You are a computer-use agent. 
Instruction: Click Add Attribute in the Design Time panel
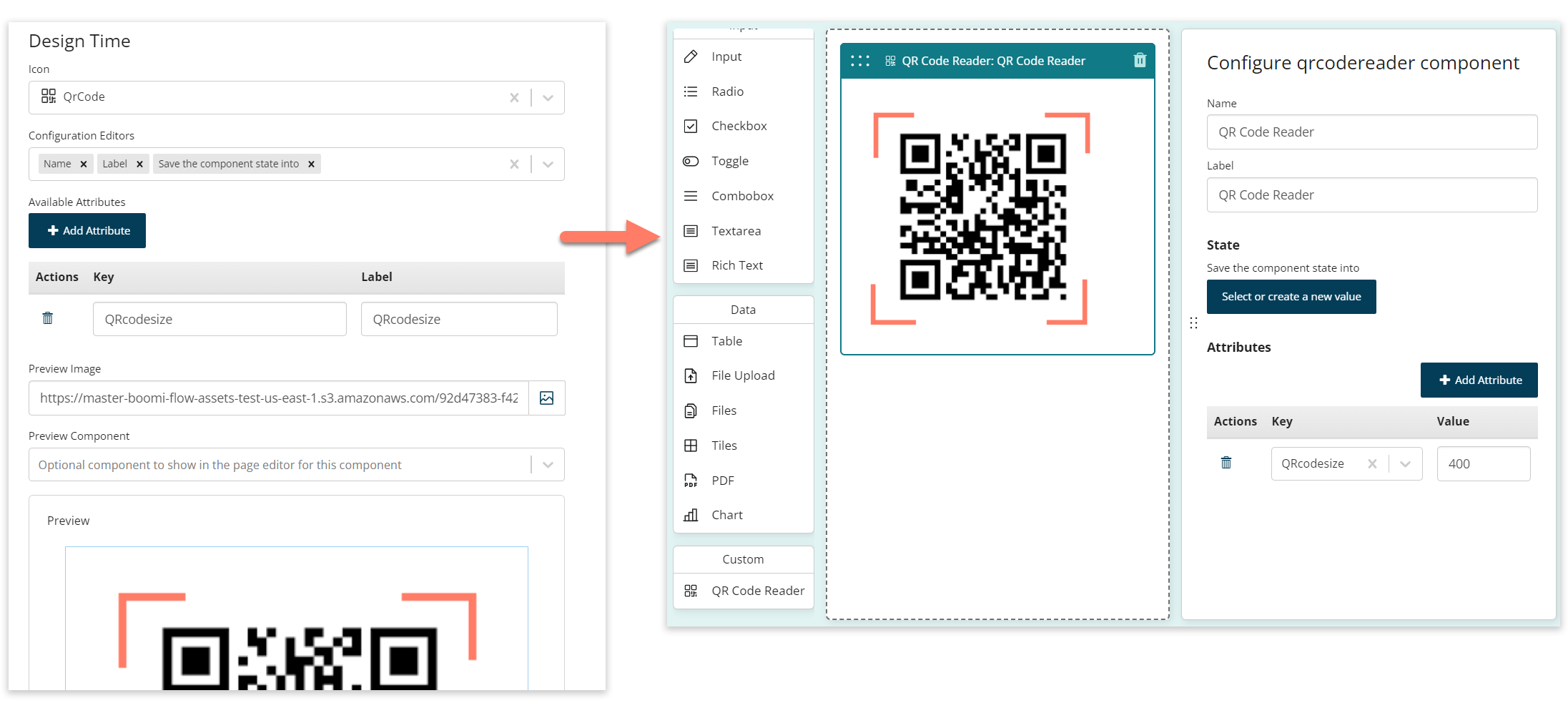(87, 231)
